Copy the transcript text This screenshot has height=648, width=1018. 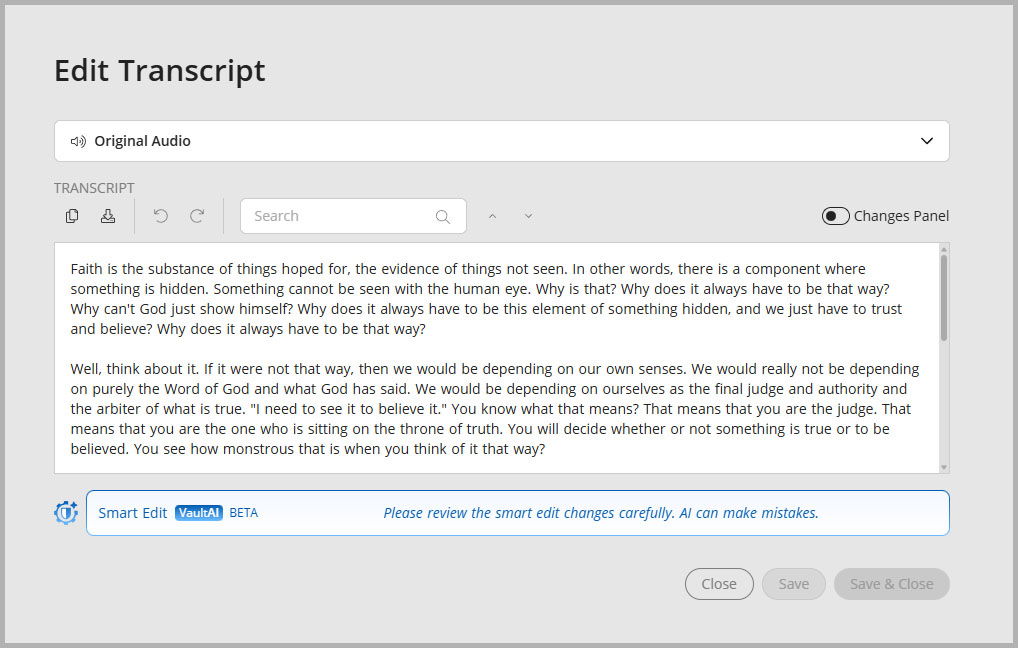coord(71,215)
